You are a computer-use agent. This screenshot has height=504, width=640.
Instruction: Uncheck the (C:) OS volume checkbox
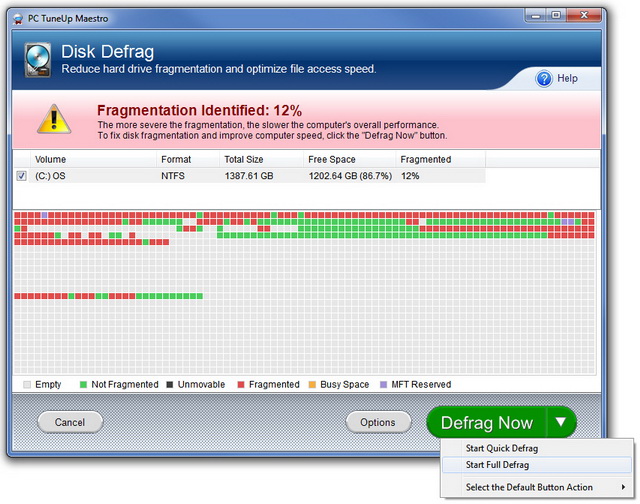coord(22,176)
